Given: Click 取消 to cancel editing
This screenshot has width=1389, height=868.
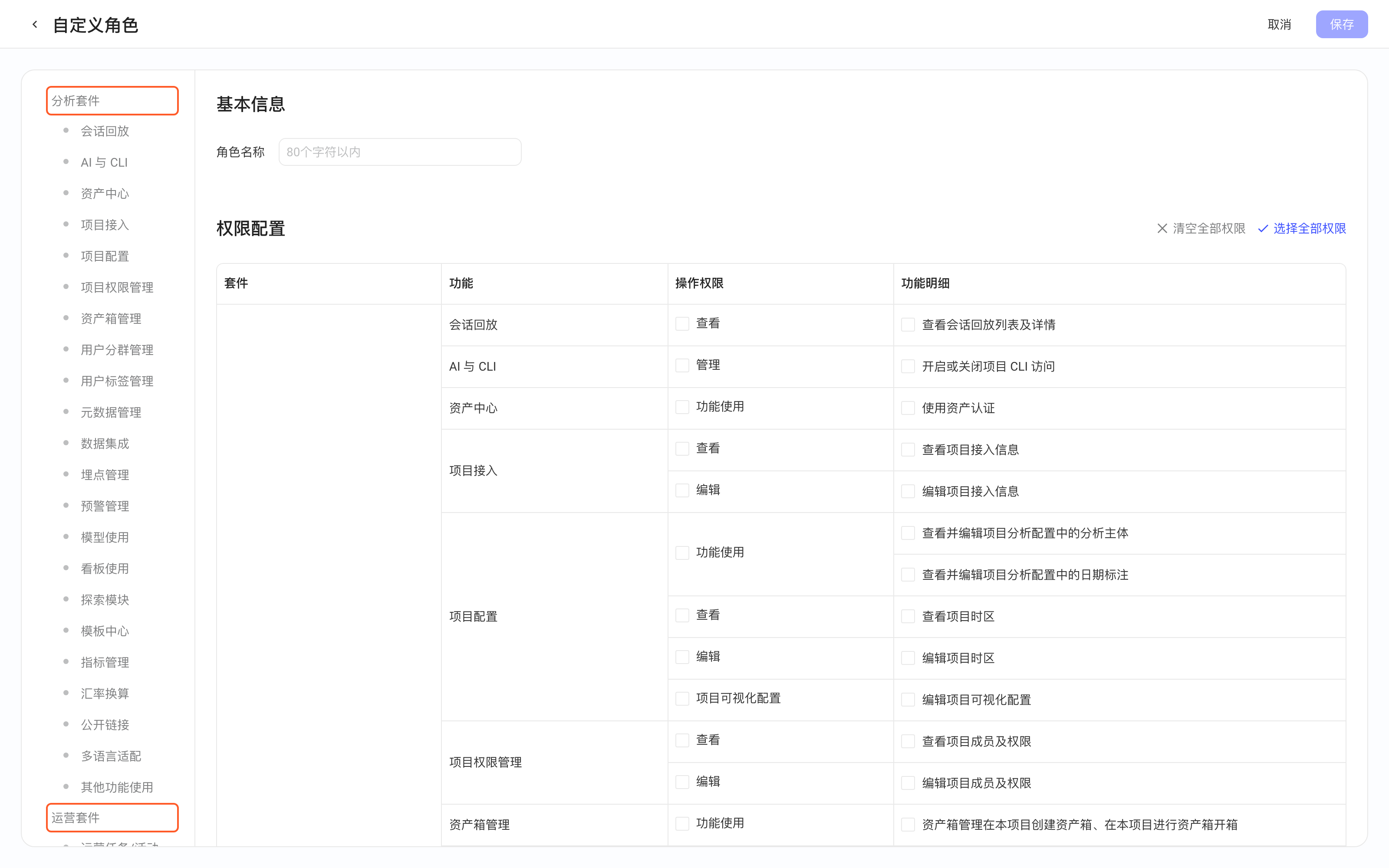Looking at the screenshot, I should pyautogui.click(x=1279, y=25).
